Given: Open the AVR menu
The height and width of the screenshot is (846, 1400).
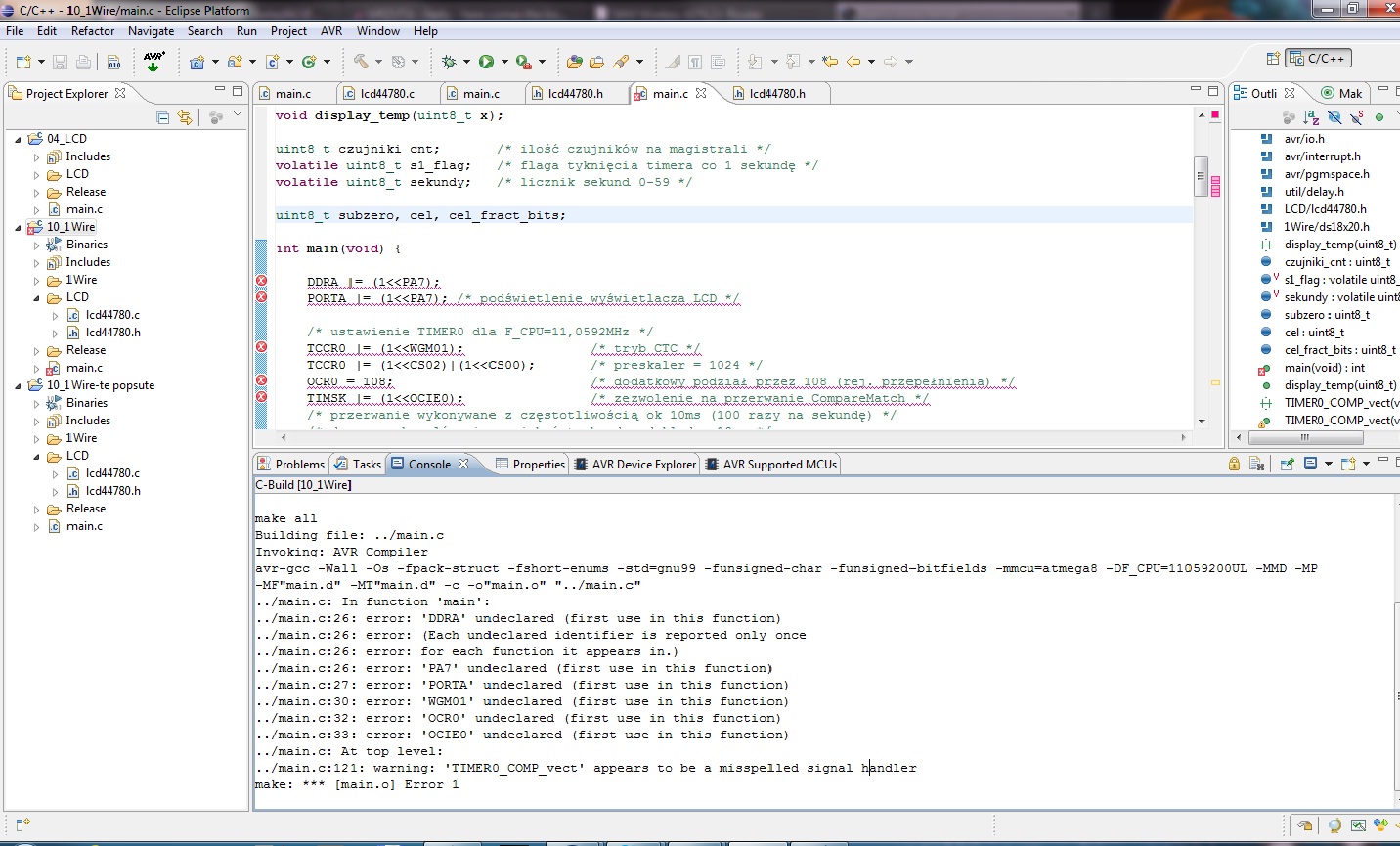Looking at the screenshot, I should tap(331, 31).
